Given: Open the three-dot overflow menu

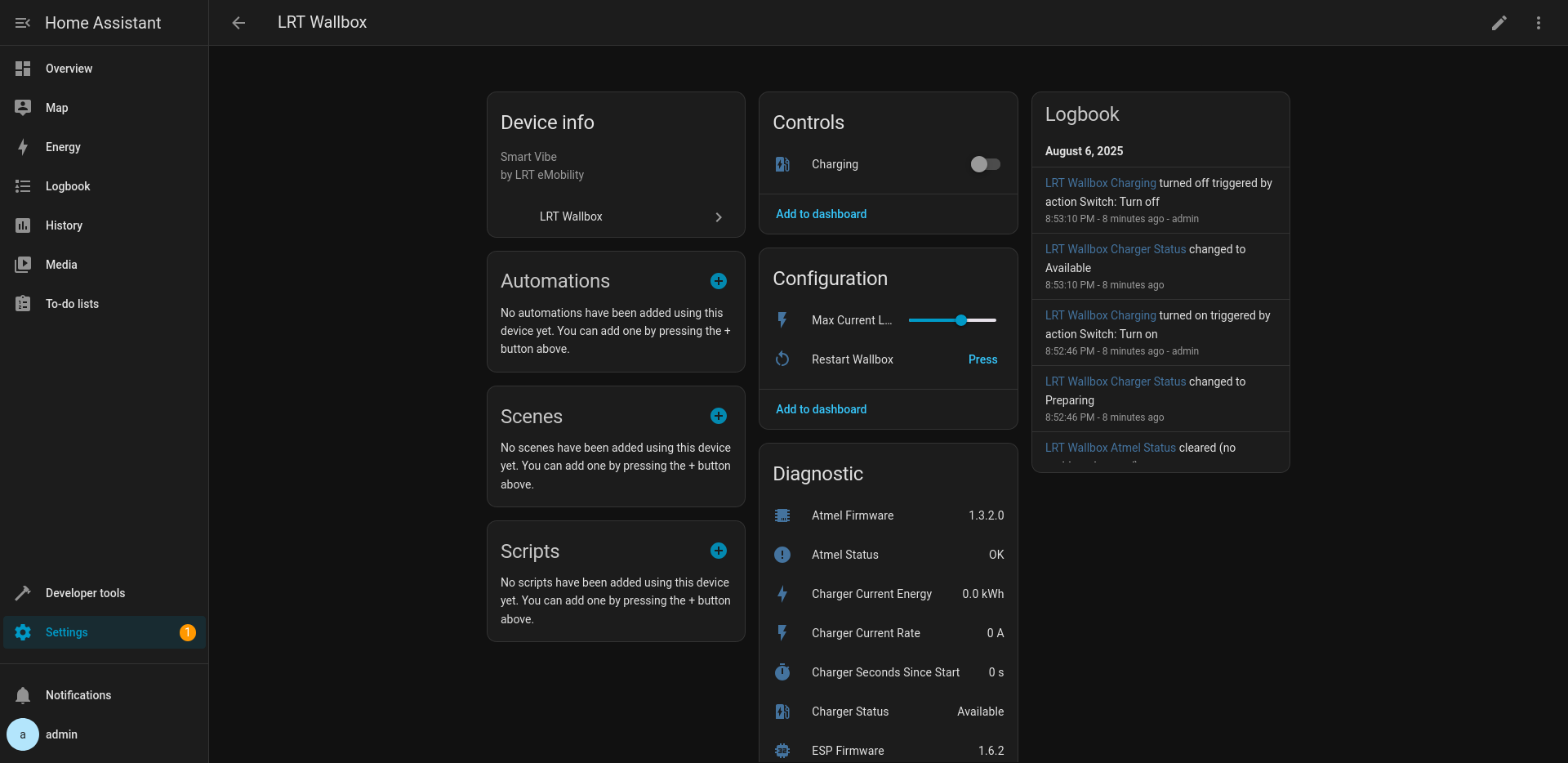Looking at the screenshot, I should coord(1538,23).
